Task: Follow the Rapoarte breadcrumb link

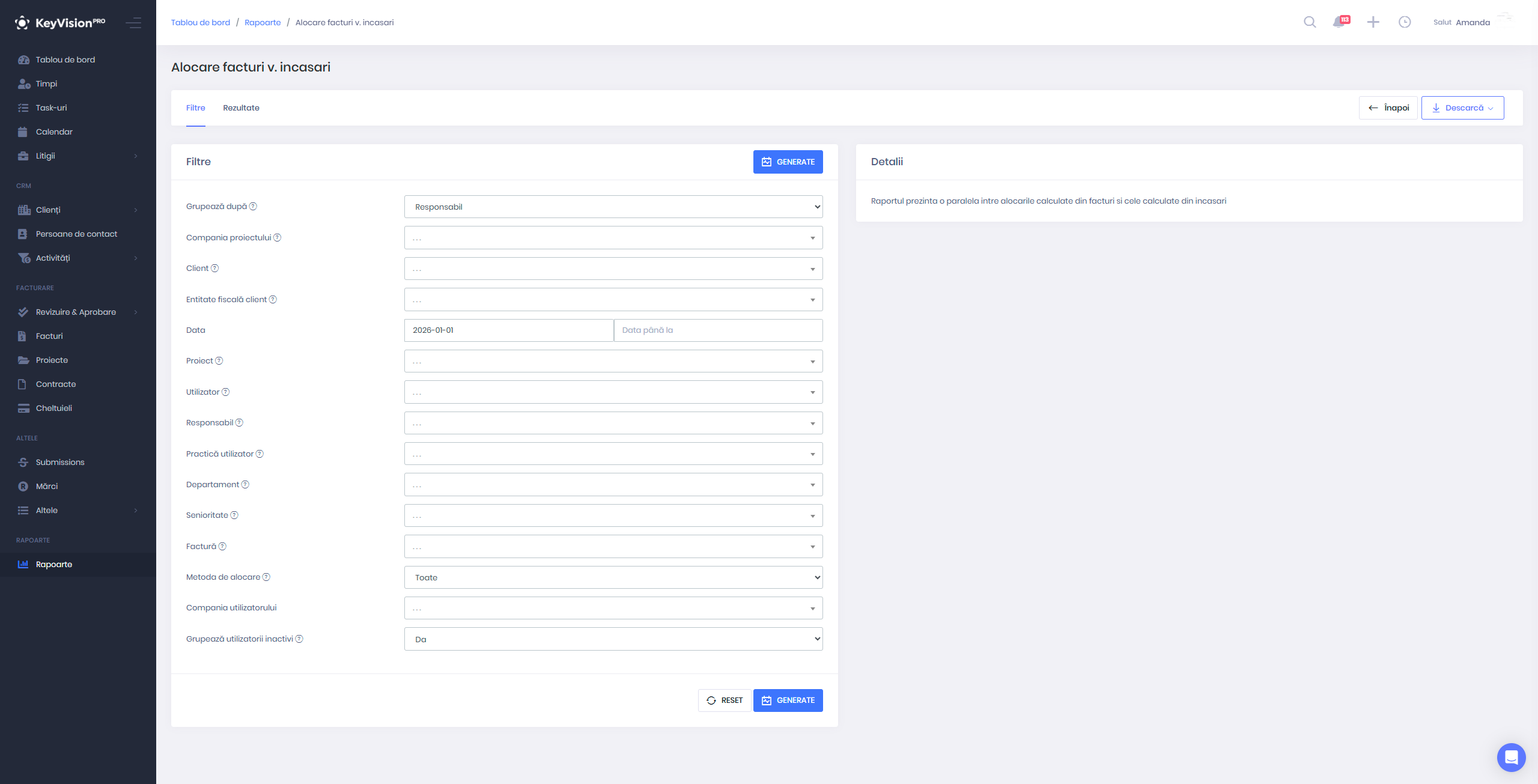Action: tap(263, 22)
